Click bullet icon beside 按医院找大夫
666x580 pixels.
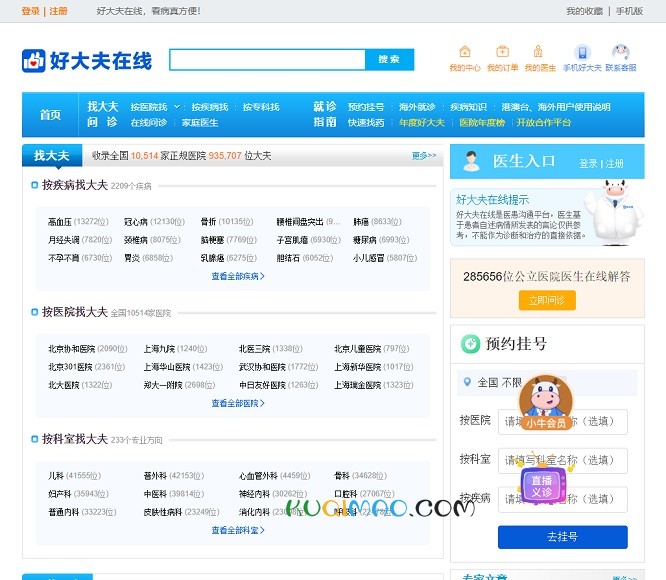pyautogui.click(x=35, y=312)
